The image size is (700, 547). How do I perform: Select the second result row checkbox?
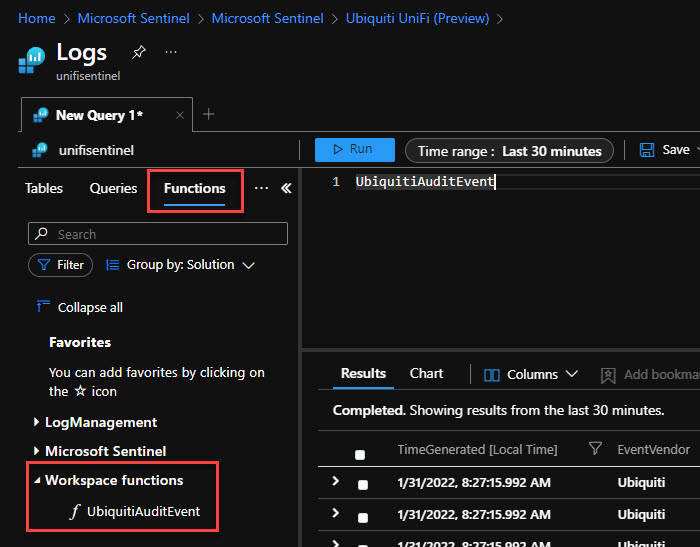(363, 518)
